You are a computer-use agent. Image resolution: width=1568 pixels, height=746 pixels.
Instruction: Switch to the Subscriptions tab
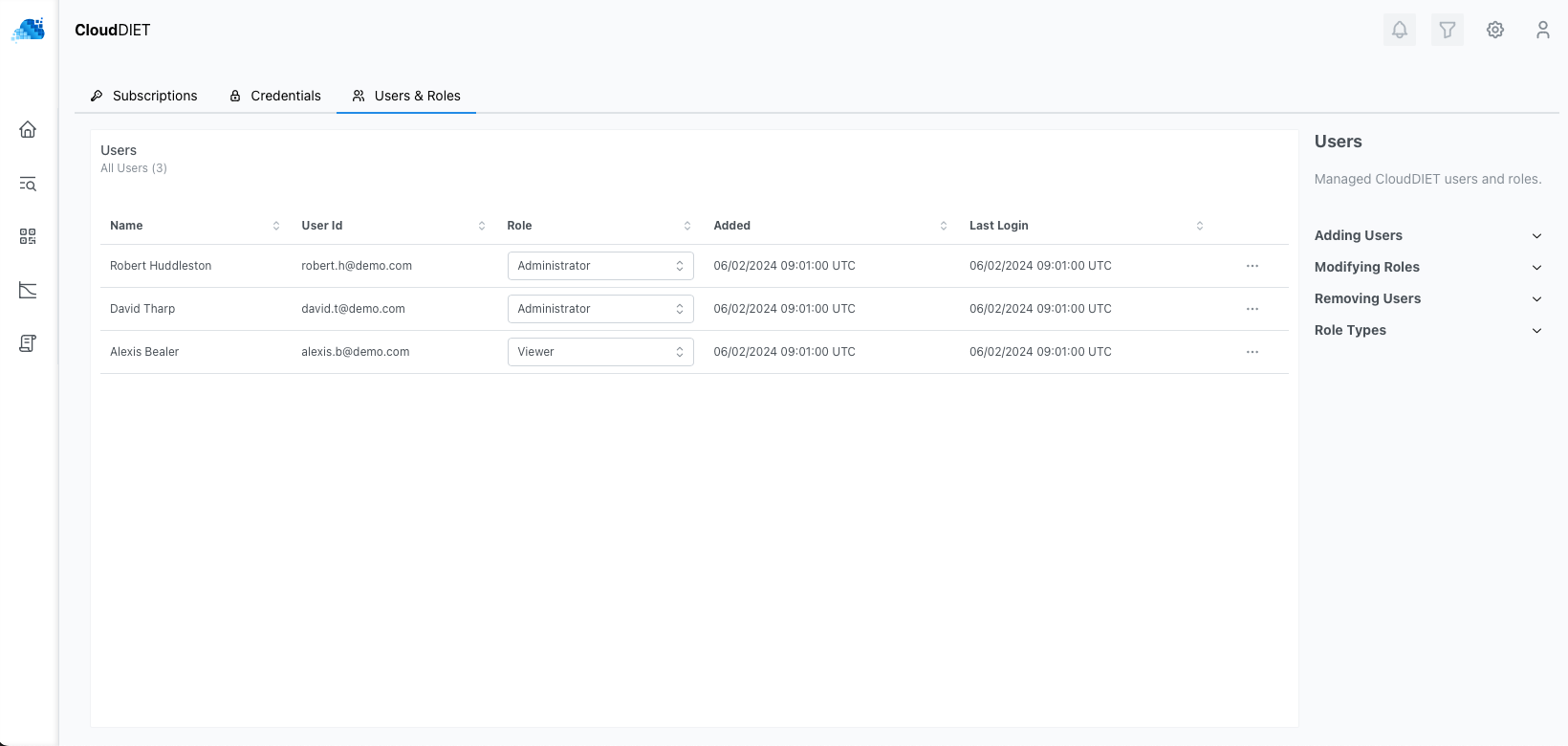point(144,96)
